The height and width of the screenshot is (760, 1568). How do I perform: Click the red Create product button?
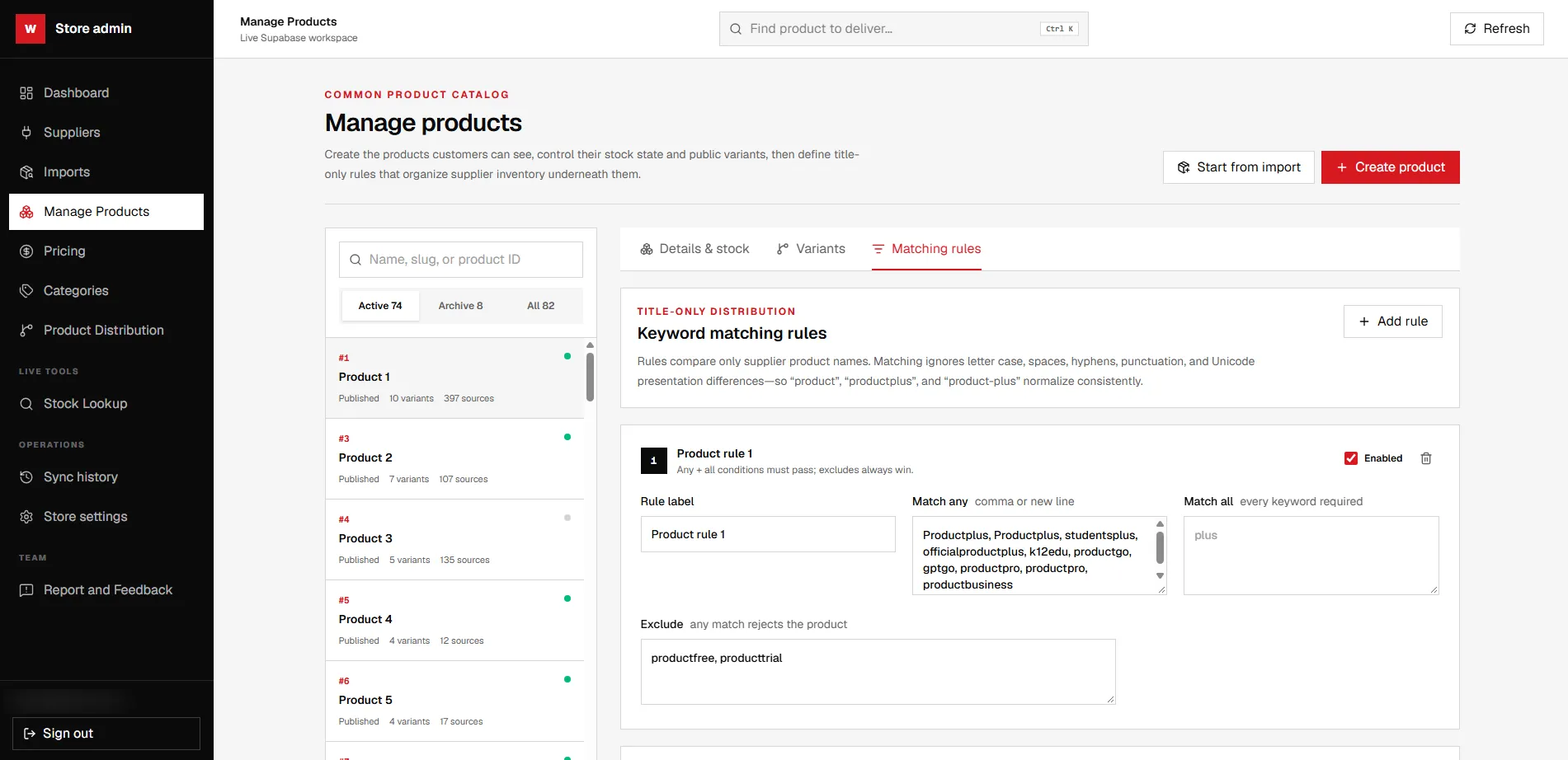[x=1390, y=167]
